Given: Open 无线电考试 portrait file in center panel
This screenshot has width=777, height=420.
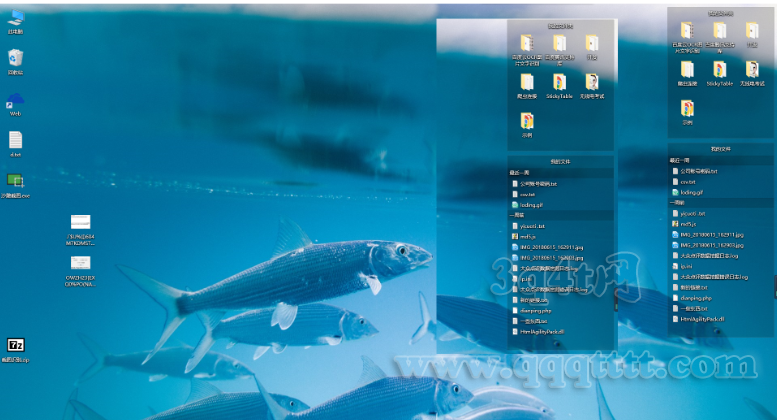Looking at the screenshot, I should [x=592, y=86].
